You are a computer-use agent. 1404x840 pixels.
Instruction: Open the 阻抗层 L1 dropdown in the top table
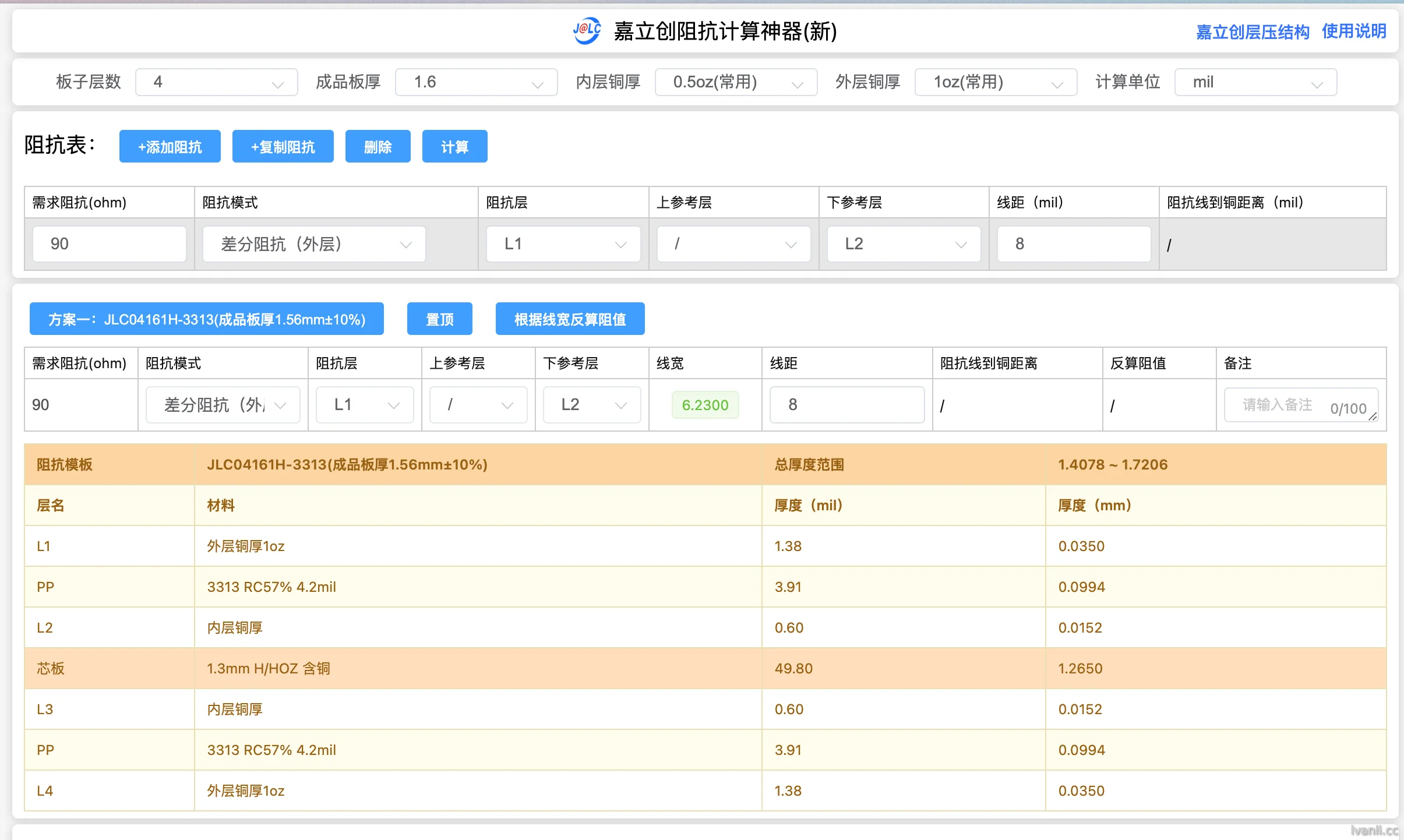[x=563, y=244]
